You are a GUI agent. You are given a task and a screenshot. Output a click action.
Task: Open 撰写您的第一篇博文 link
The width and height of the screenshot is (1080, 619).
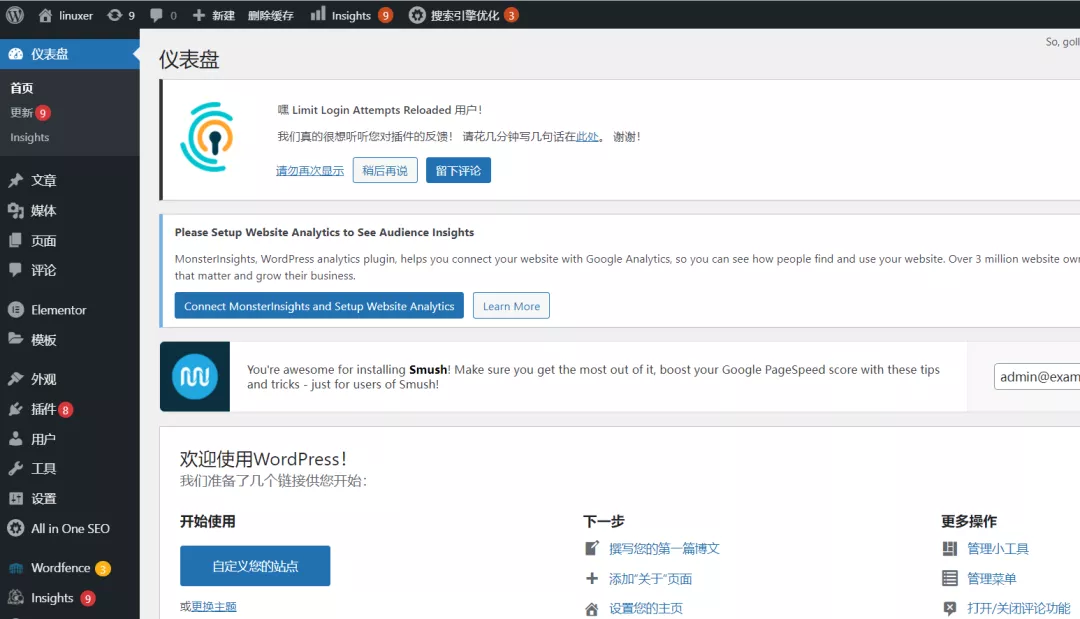tap(664, 548)
